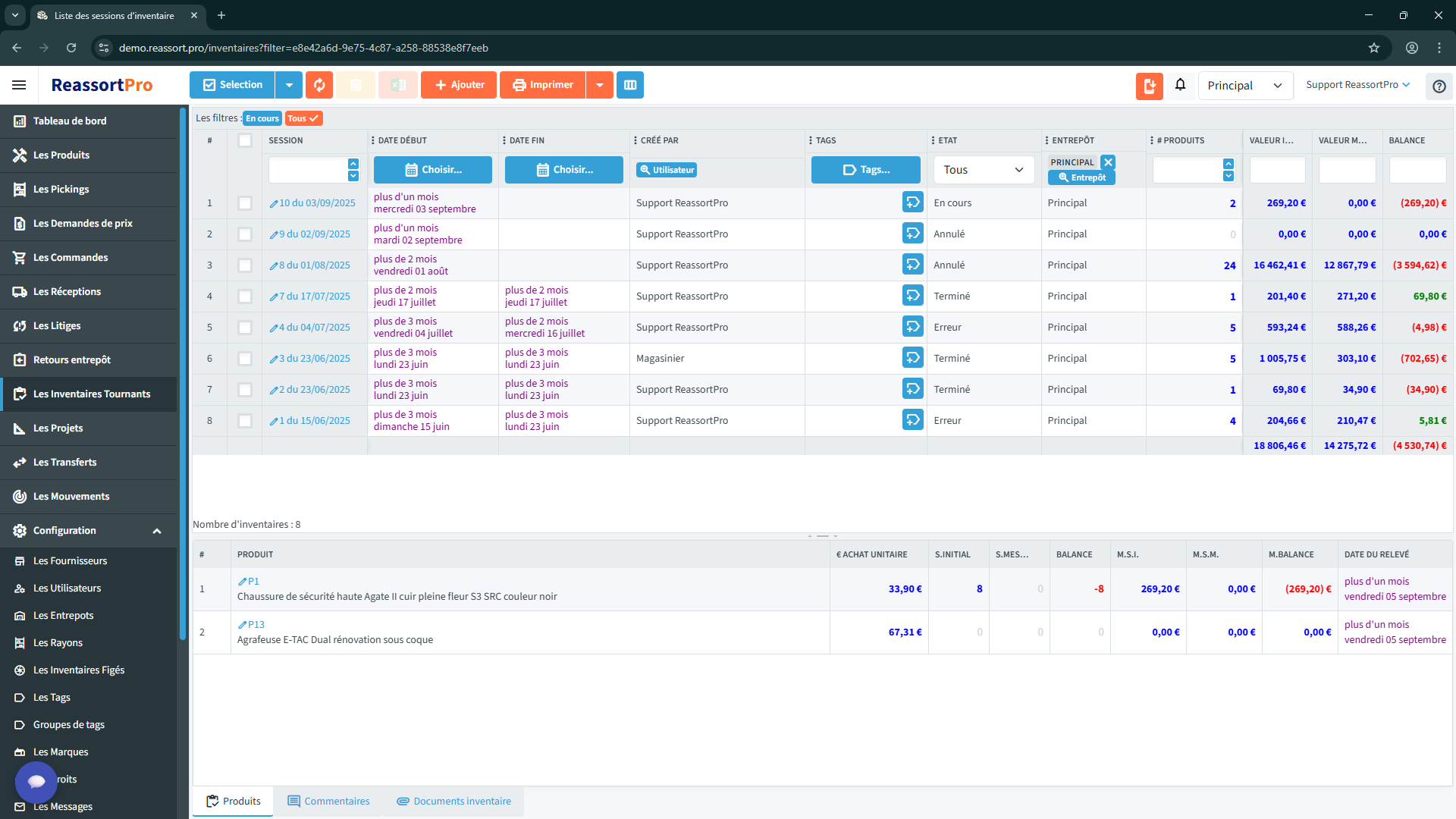Check the checkbox for session 1
This screenshot has width=1456, height=819.
tap(244, 203)
